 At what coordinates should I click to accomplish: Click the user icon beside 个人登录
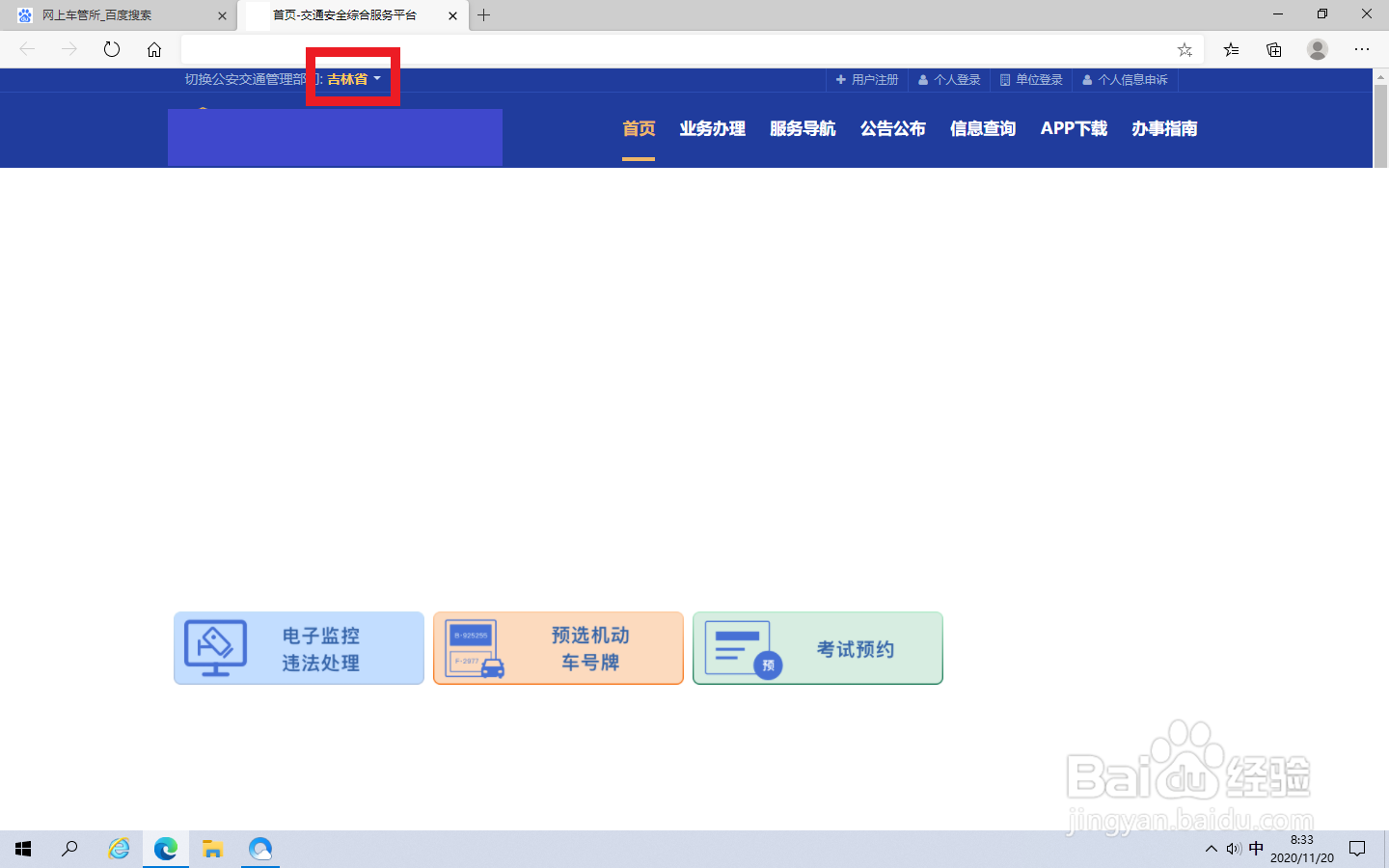click(923, 80)
